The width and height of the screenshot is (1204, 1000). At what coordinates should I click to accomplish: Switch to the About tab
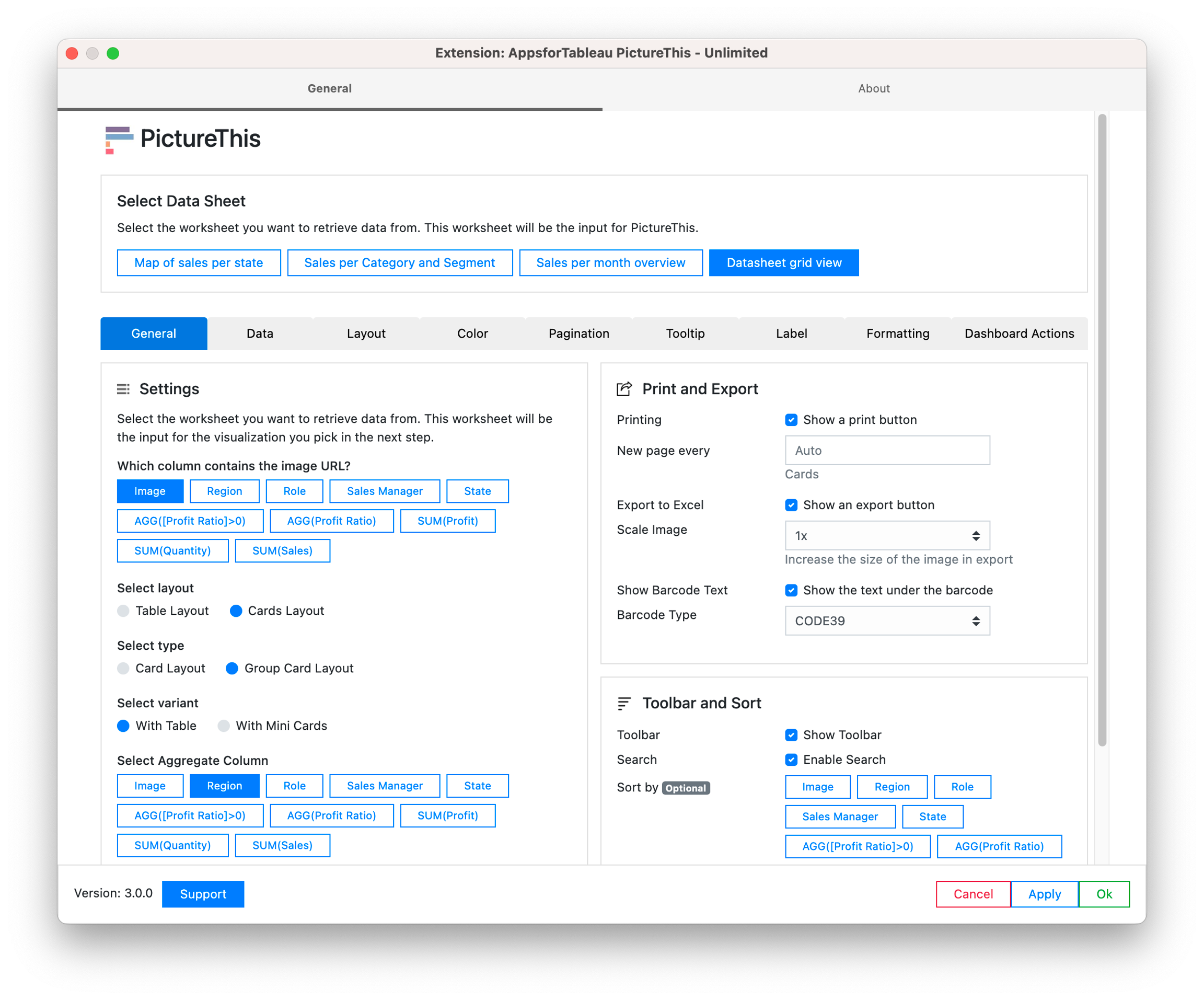click(874, 88)
